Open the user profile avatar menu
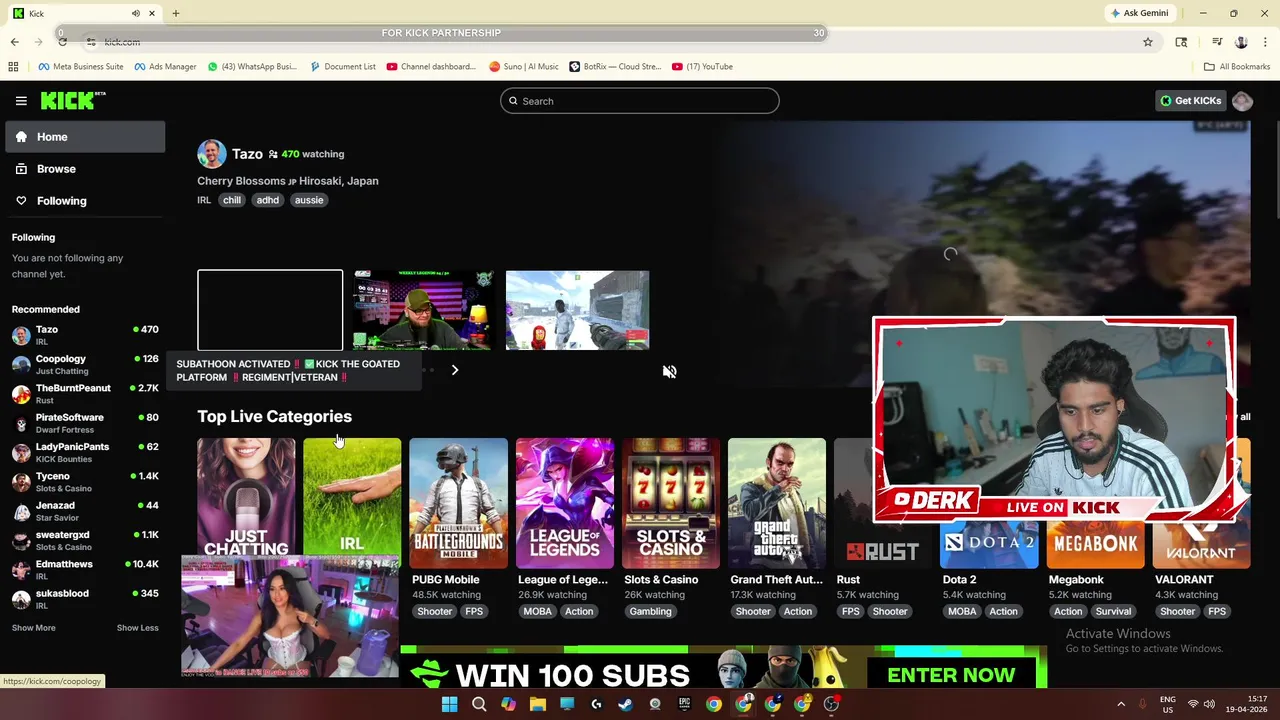This screenshot has height=720, width=1280. pos(1242,101)
